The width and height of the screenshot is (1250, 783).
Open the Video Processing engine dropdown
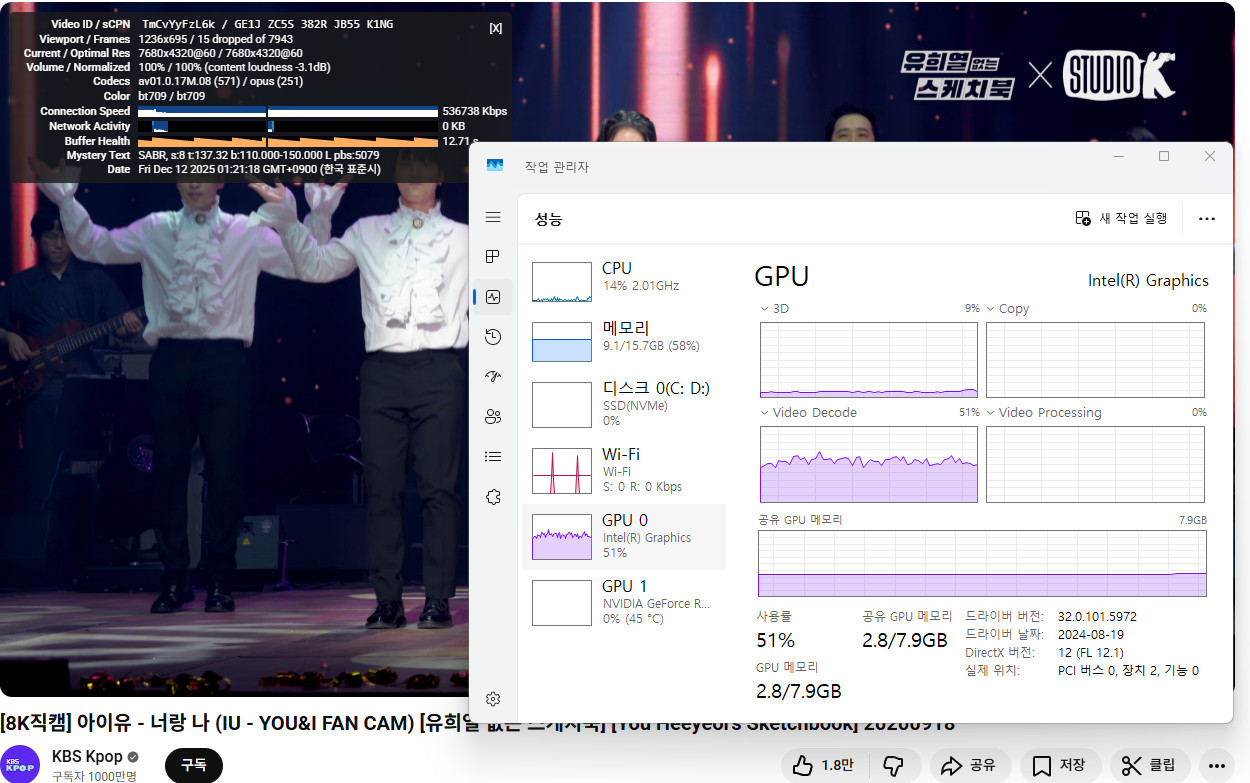991,413
